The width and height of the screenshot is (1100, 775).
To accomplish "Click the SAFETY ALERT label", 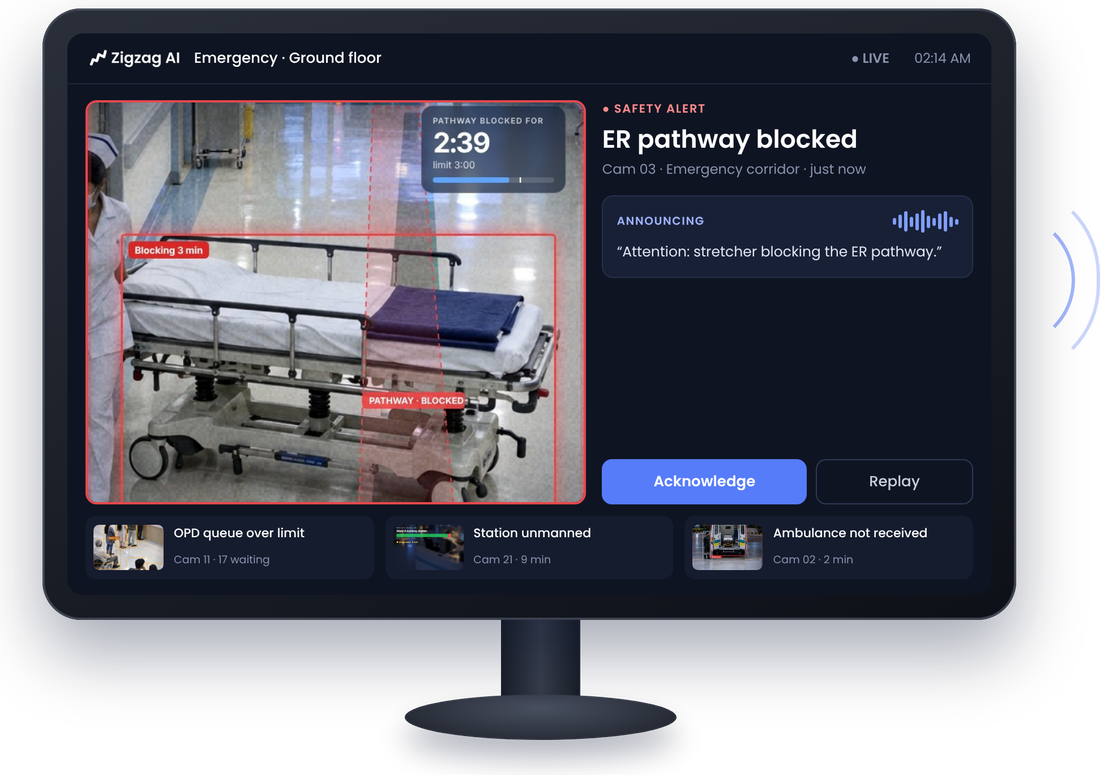I will (654, 109).
